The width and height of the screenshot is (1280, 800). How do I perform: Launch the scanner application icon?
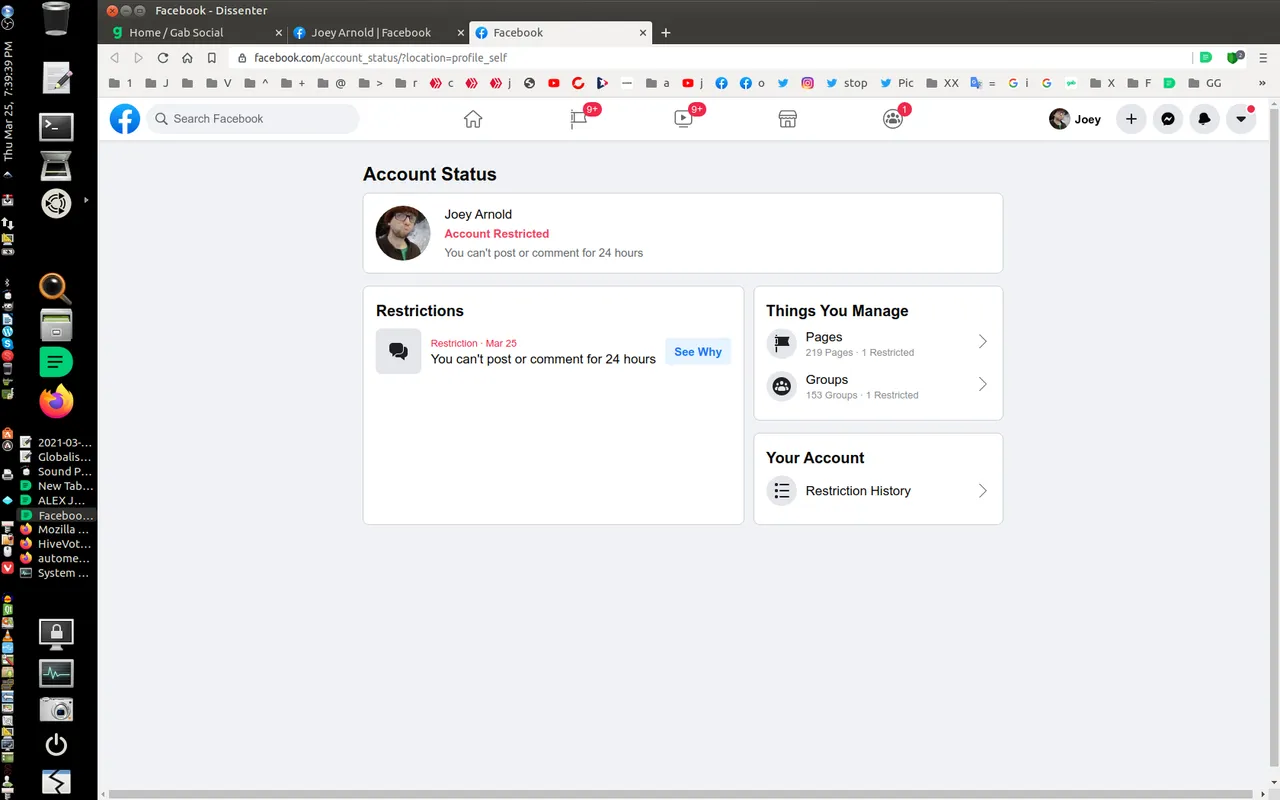tap(56, 165)
